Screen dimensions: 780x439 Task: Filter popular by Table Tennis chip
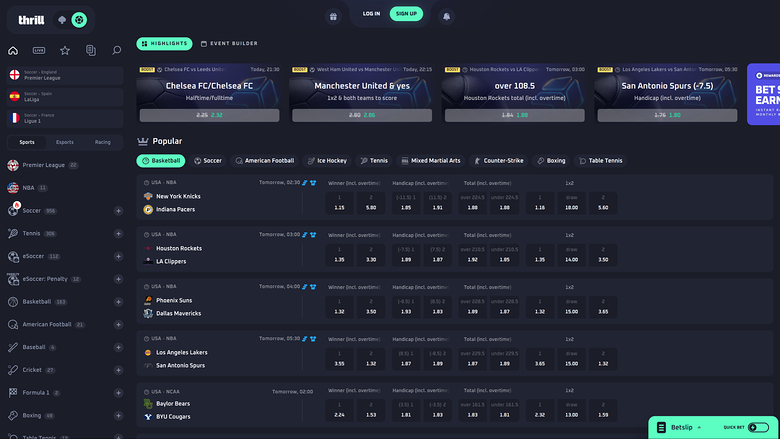pyautogui.click(x=600, y=161)
